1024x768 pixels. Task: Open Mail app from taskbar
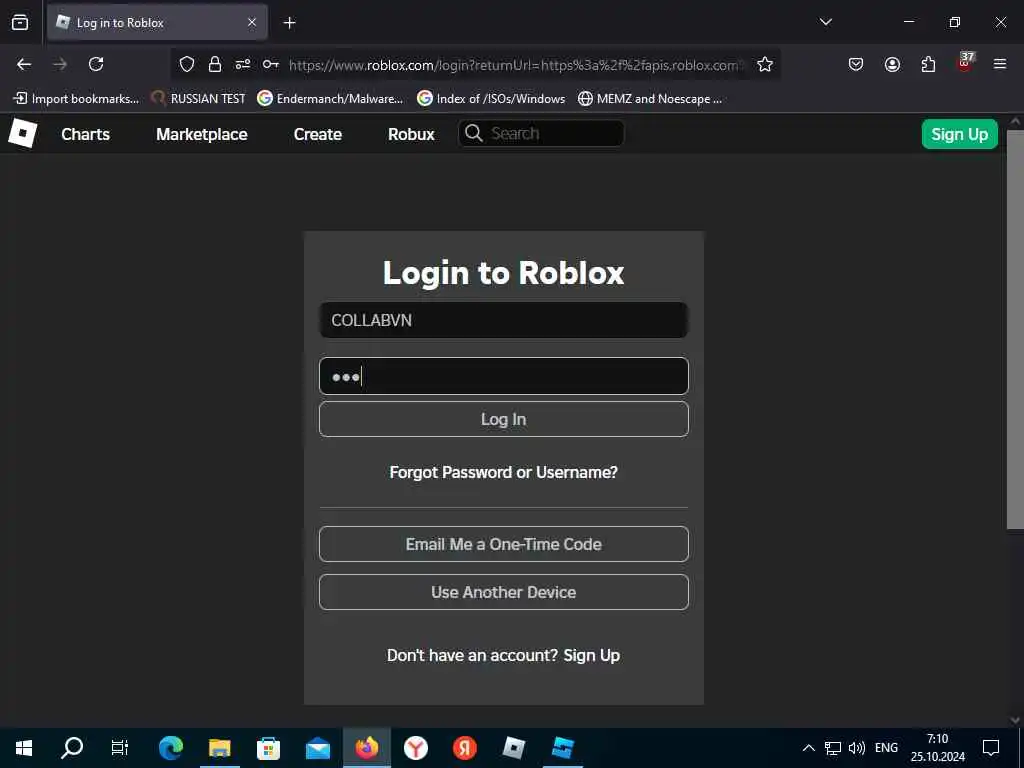[x=317, y=748]
